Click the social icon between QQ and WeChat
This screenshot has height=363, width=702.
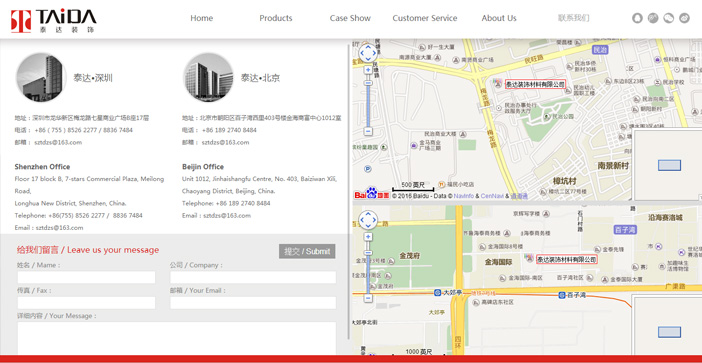tap(653, 18)
